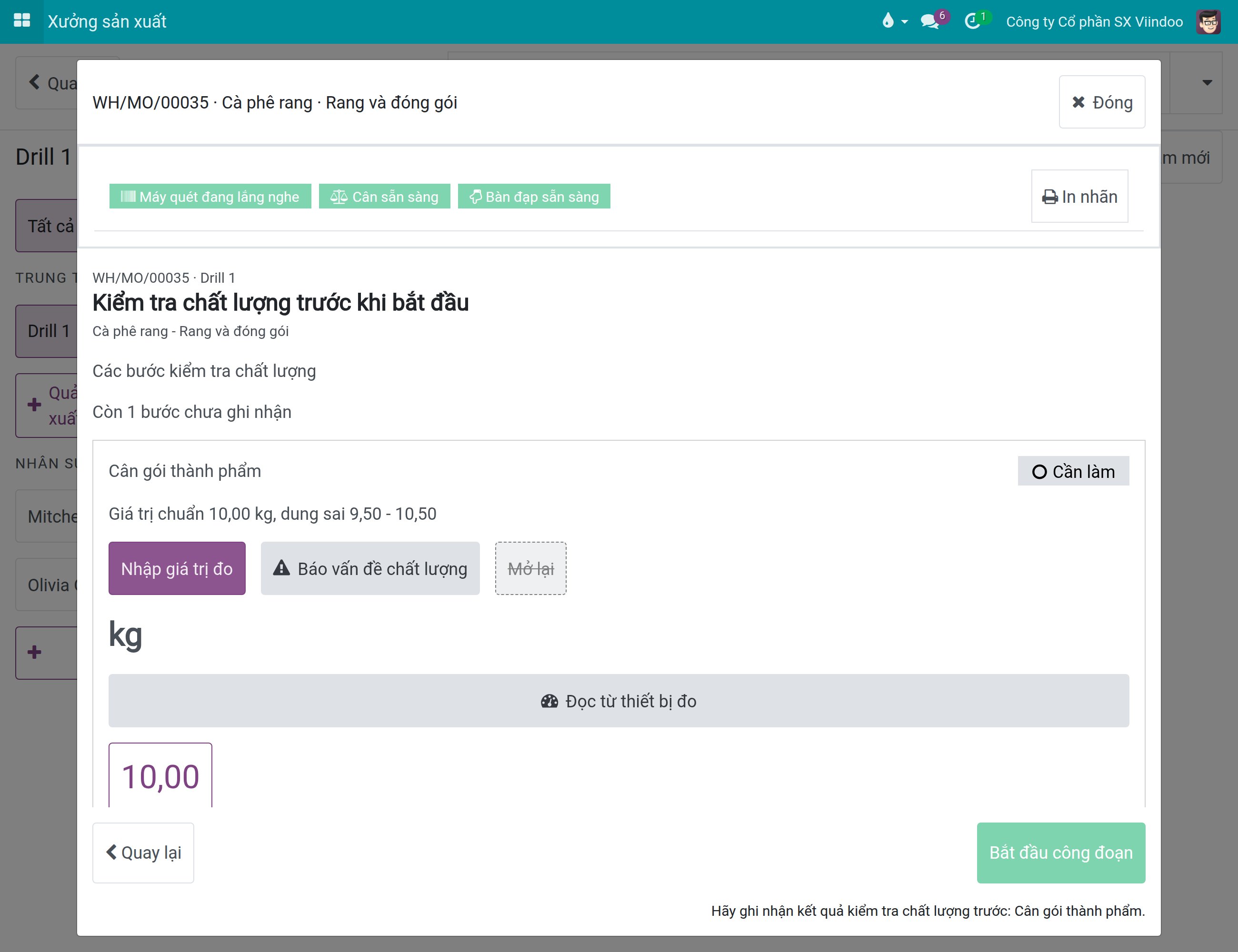1238x952 pixels.
Task: Click the heading Kiểm tra chất lượng trước khi bắt đầu
Action: pos(280,303)
